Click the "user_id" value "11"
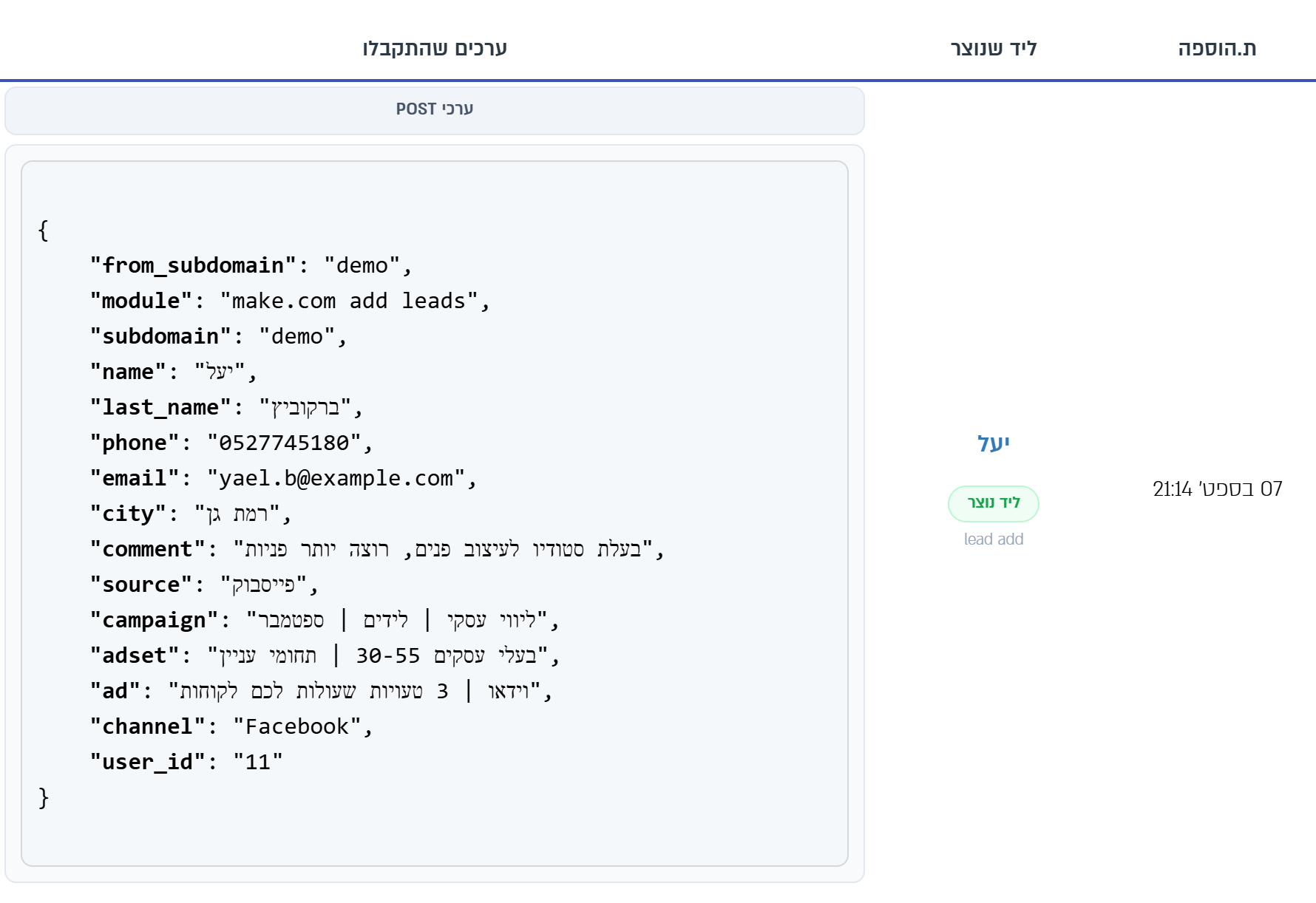The image size is (1316, 903). coord(258,762)
